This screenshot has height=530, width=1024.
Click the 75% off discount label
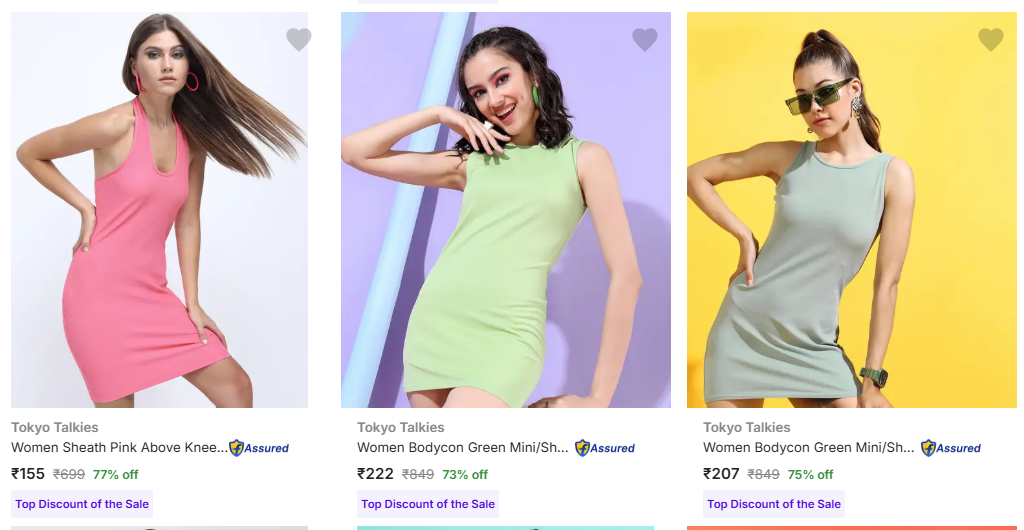pyautogui.click(x=811, y=475)
